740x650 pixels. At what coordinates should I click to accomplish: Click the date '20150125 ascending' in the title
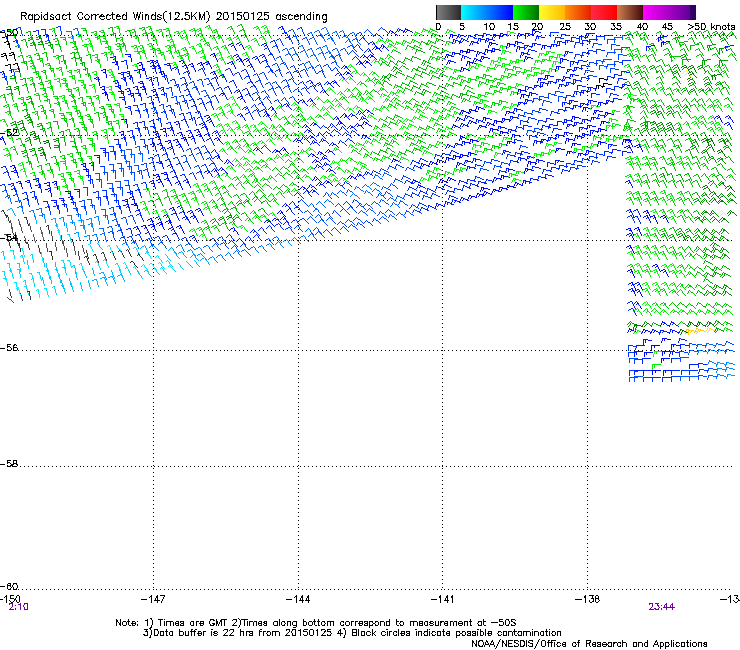click(271, 16)
